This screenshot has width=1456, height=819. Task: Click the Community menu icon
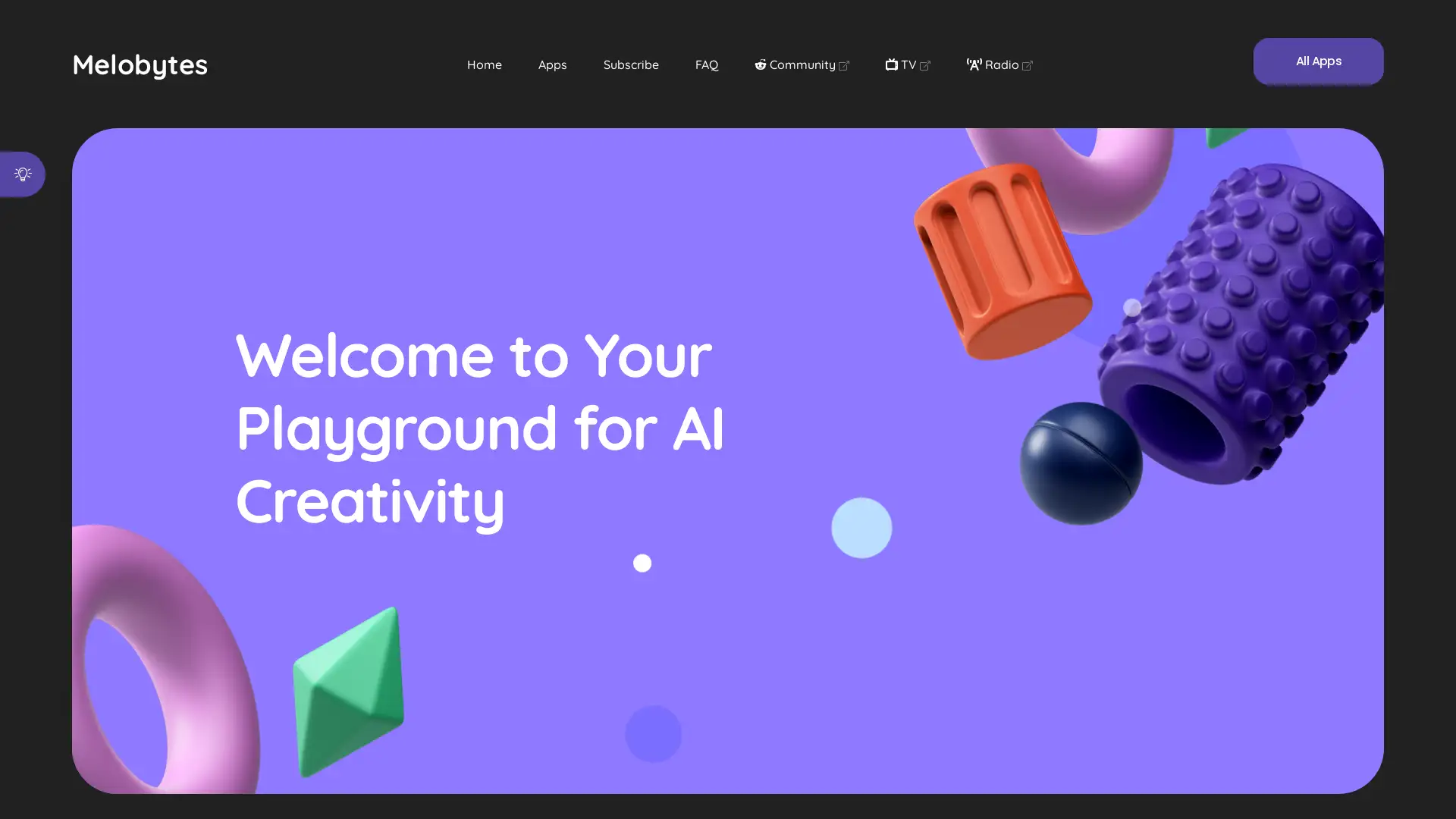[x=760, y=64]
